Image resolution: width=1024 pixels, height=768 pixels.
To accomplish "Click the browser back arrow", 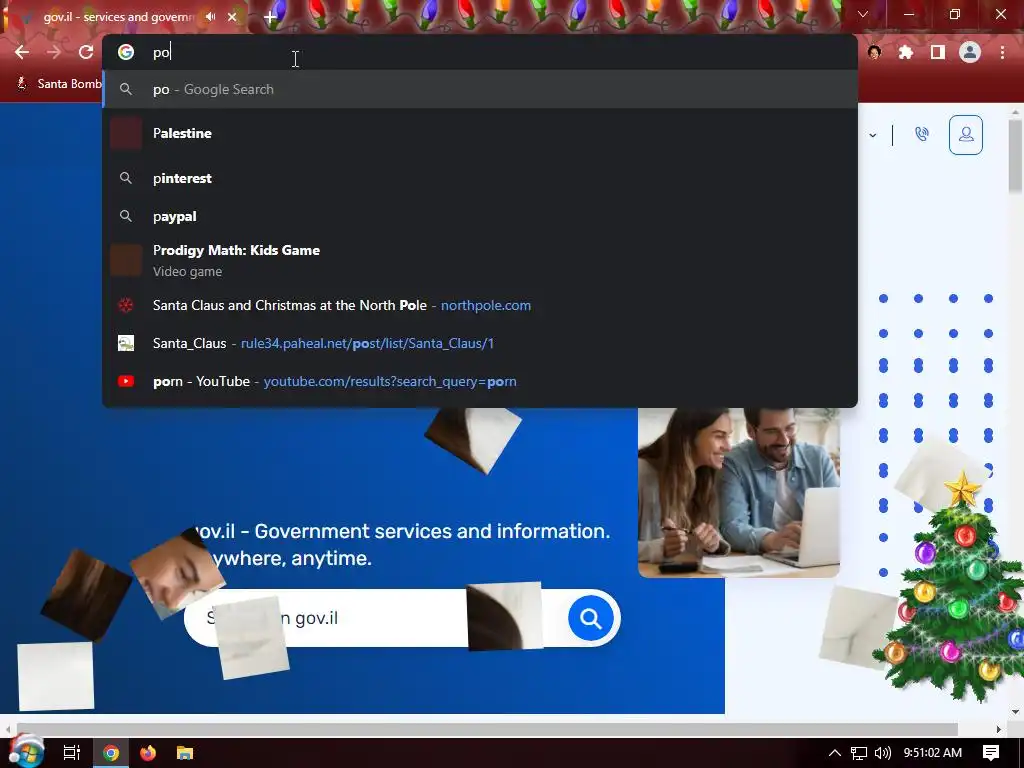I will [x=22, y=52].
